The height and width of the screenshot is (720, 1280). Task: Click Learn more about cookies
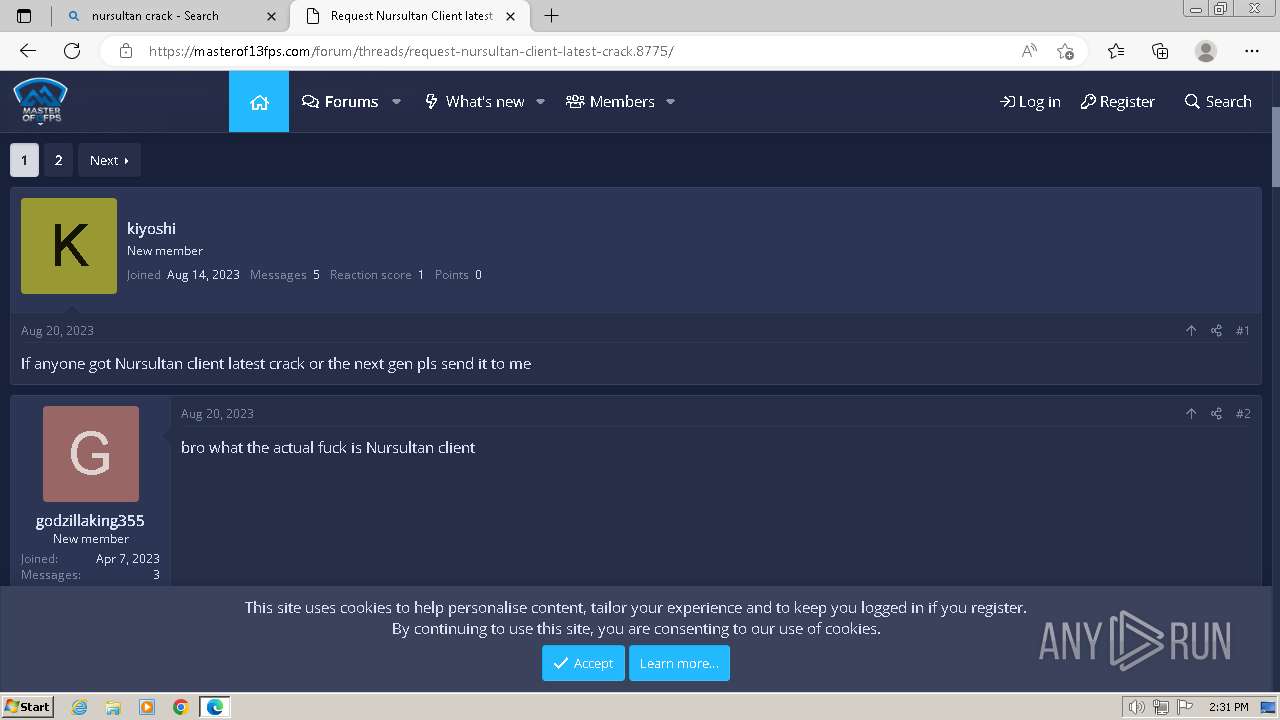tap(679, 663)
